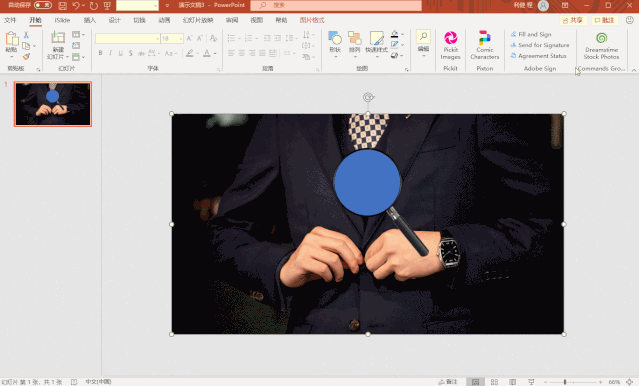Switch to the 设计 (Design) tab
This screenshot has width=639, height=386.
(115, 20)
